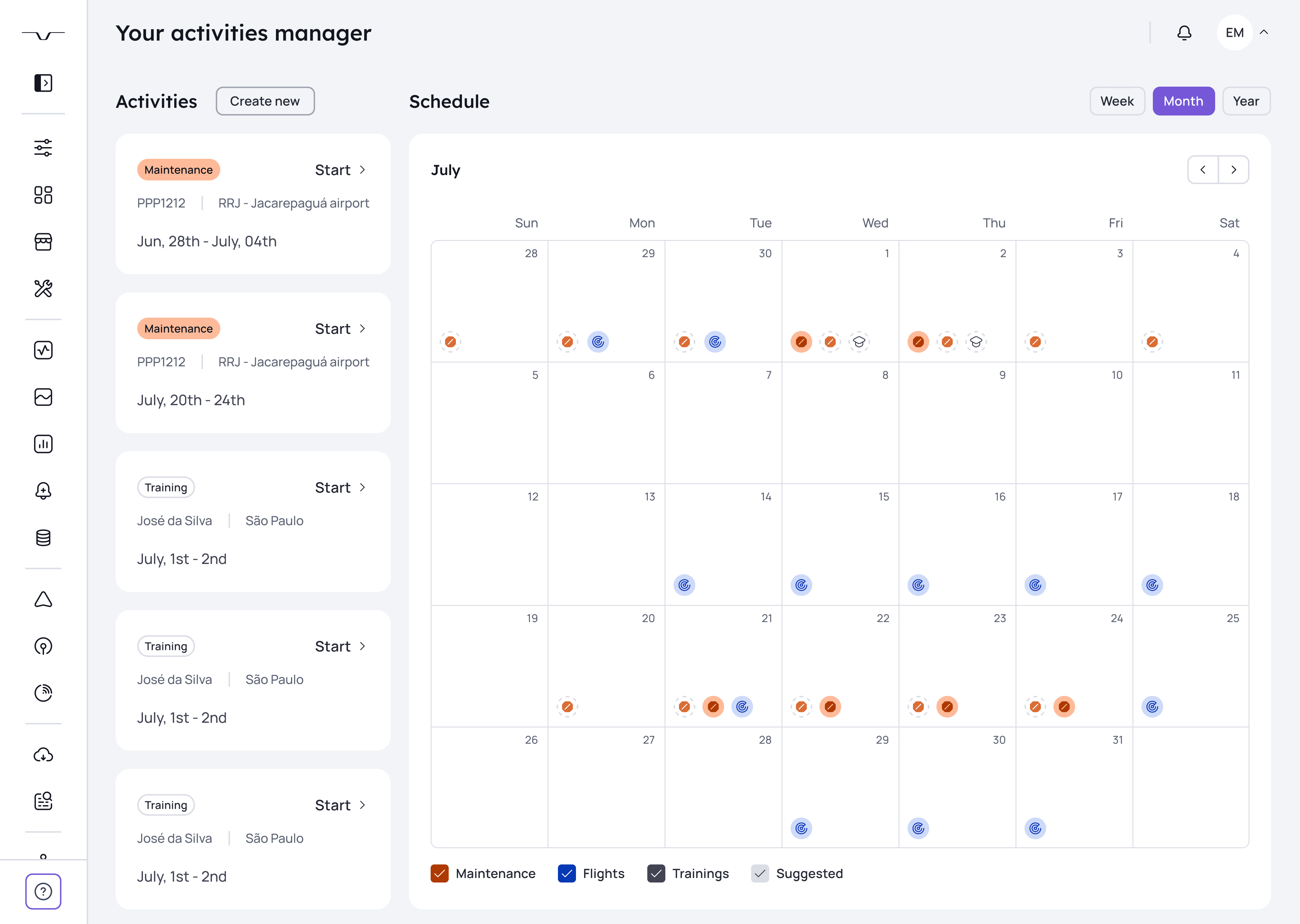Uncheck the Maintenance filter checkbox
The image size is (1300, 924).
click(x=439, y=873)
